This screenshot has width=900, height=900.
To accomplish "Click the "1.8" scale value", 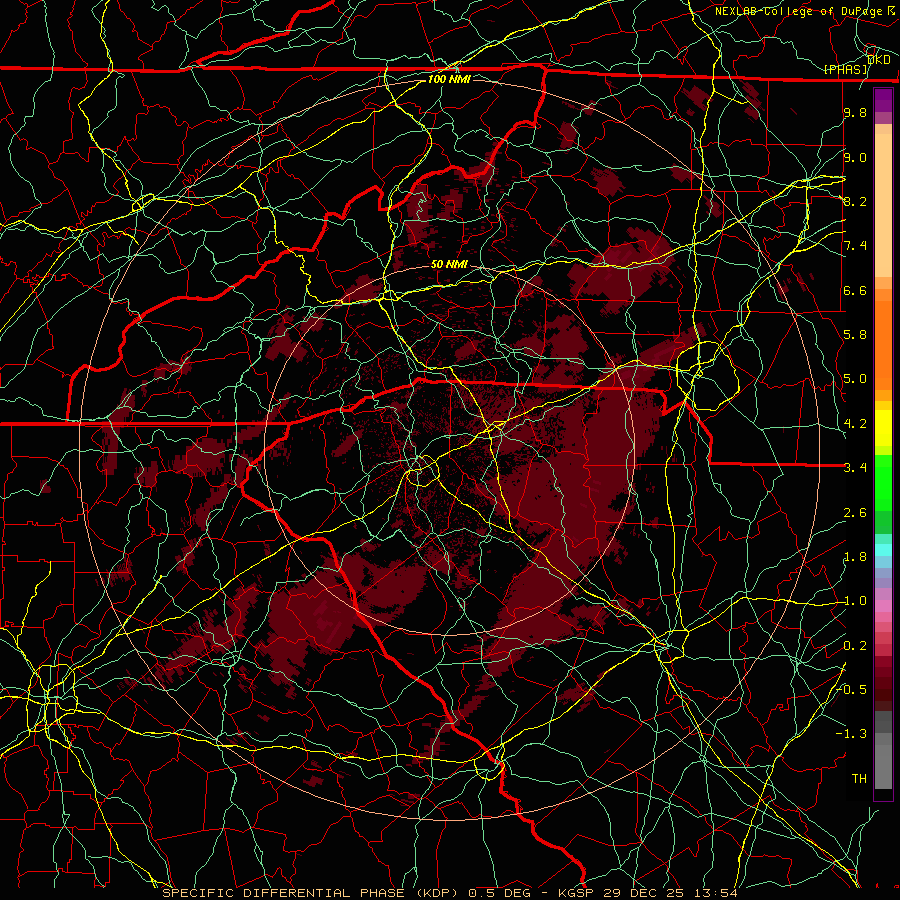I will 855,557.
